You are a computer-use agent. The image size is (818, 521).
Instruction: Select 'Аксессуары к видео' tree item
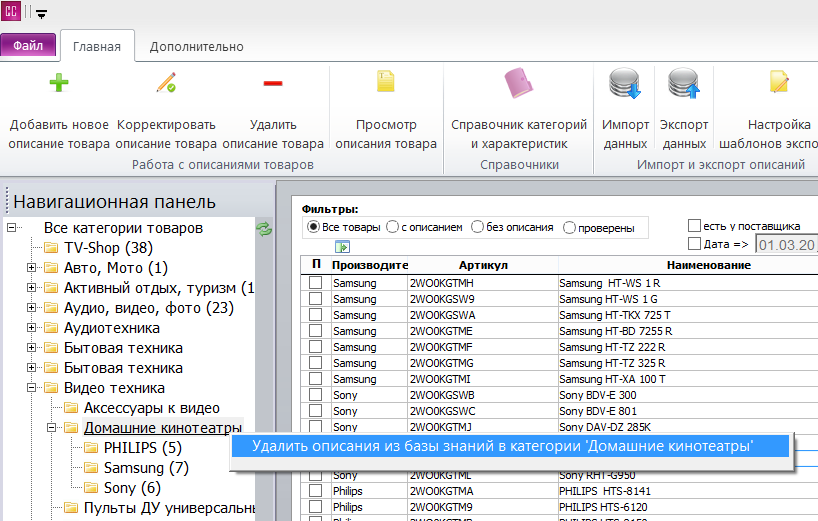[151, 408]
